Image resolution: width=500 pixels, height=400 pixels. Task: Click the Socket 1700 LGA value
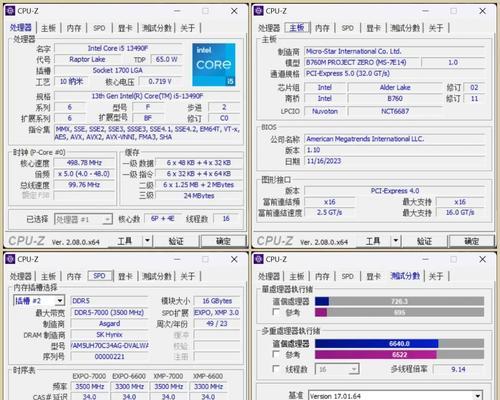pos(118,70)
